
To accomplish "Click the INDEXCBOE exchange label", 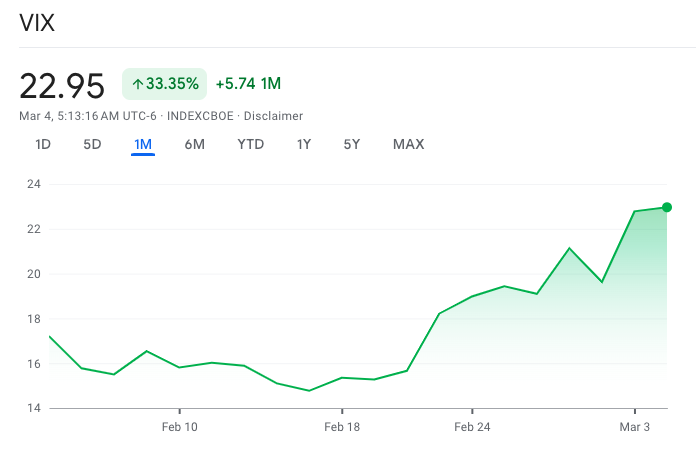I will coord(200,116).
